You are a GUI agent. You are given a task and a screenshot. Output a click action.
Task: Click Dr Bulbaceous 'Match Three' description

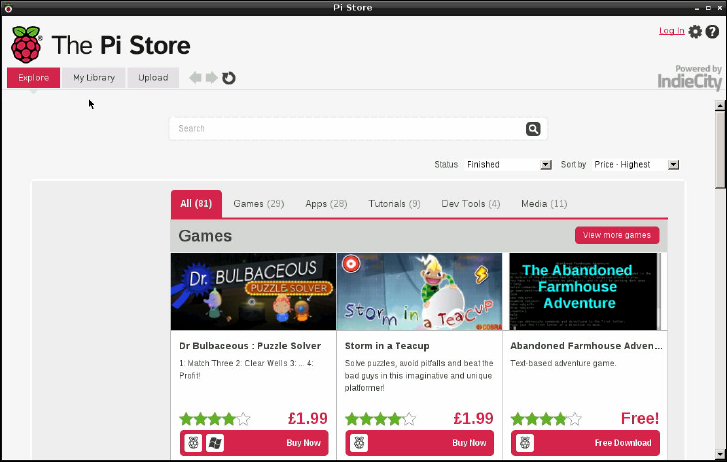coord(247,369)
